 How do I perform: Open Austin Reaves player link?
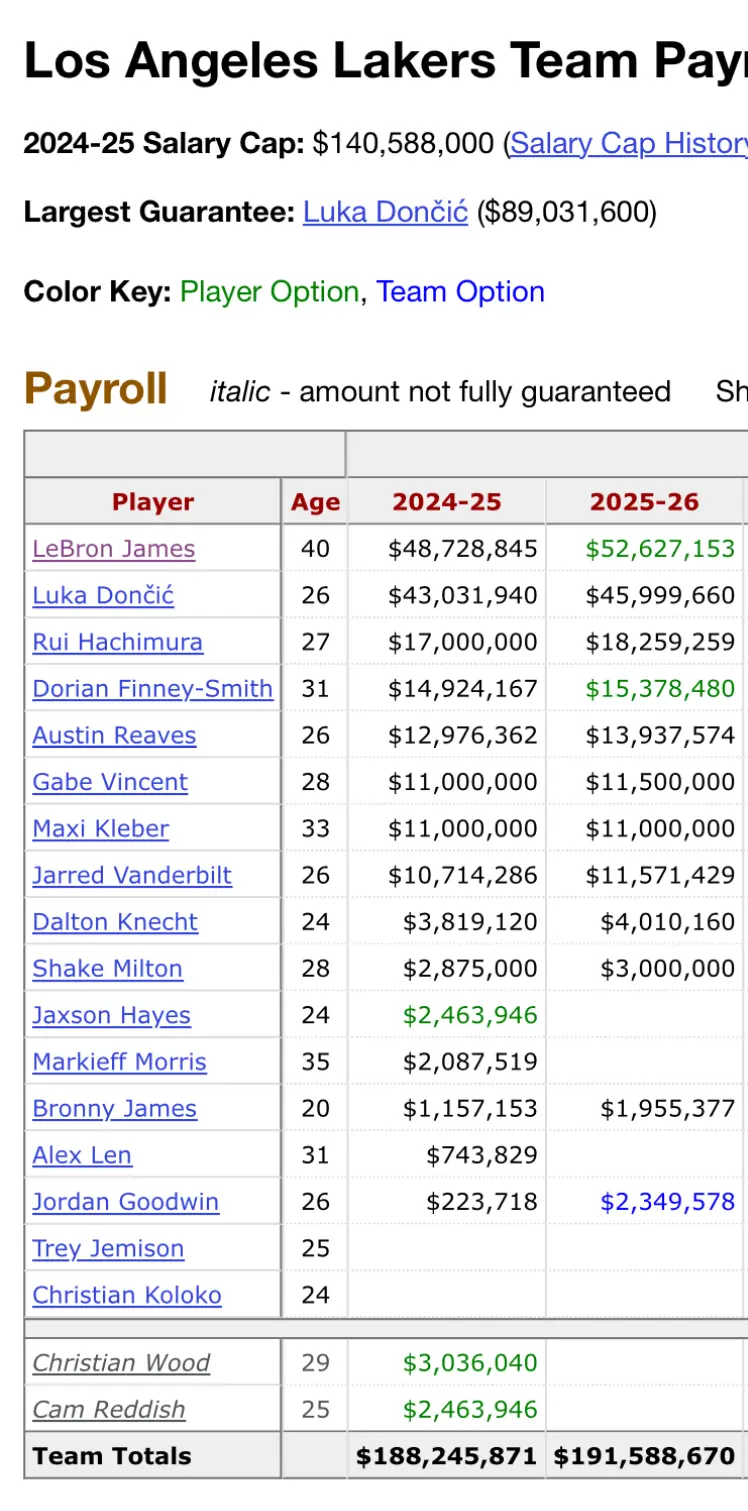[x=114, y=736]
